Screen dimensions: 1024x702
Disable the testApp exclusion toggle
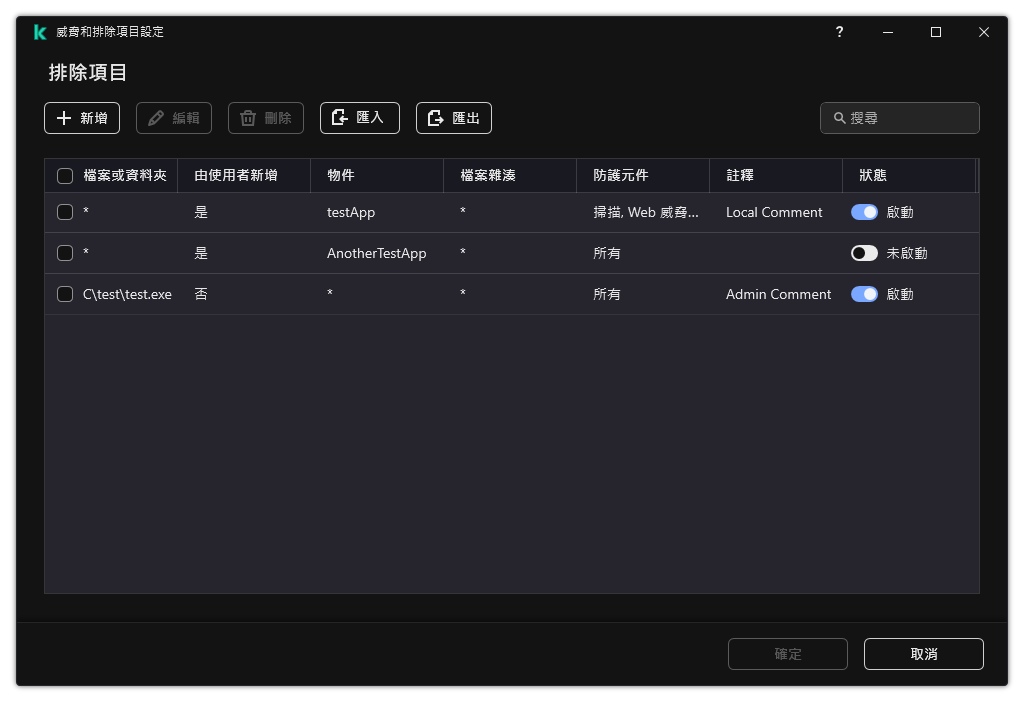point(864,212)
